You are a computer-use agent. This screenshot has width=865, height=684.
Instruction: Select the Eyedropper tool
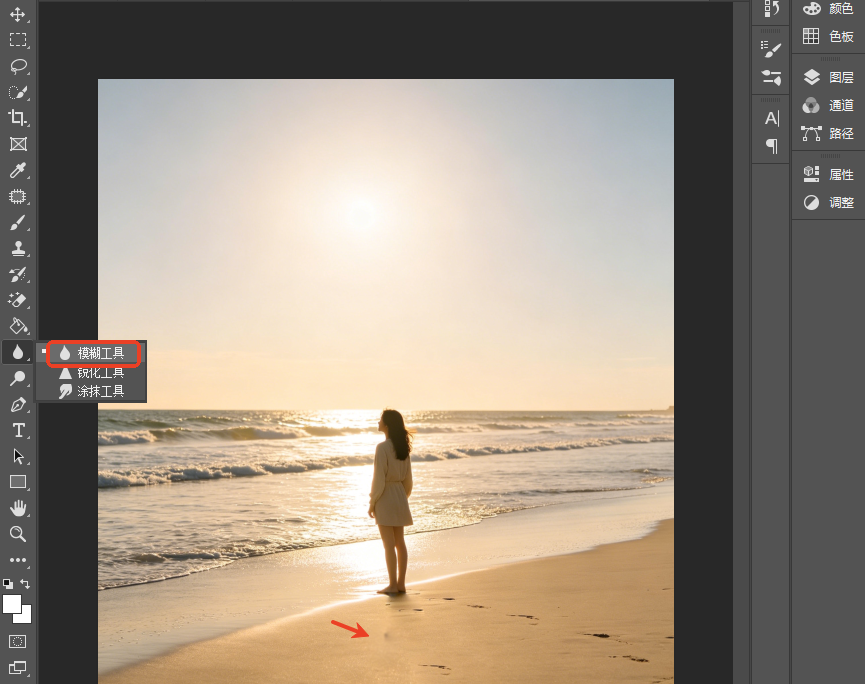tap(18, 170)
